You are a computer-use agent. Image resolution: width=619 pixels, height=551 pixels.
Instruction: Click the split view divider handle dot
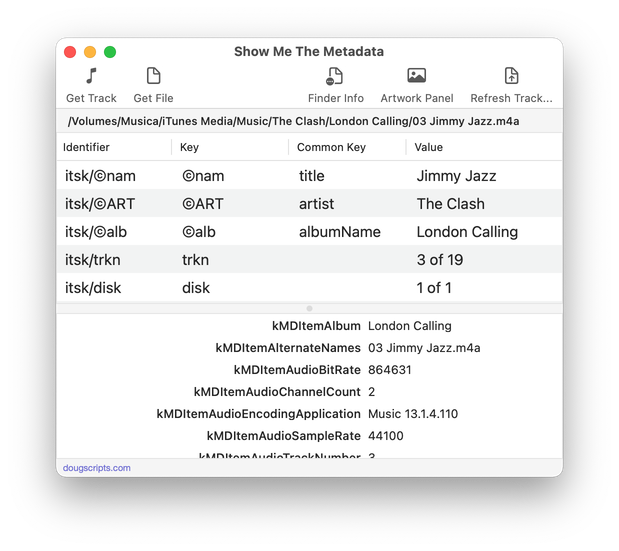point(310,308)
